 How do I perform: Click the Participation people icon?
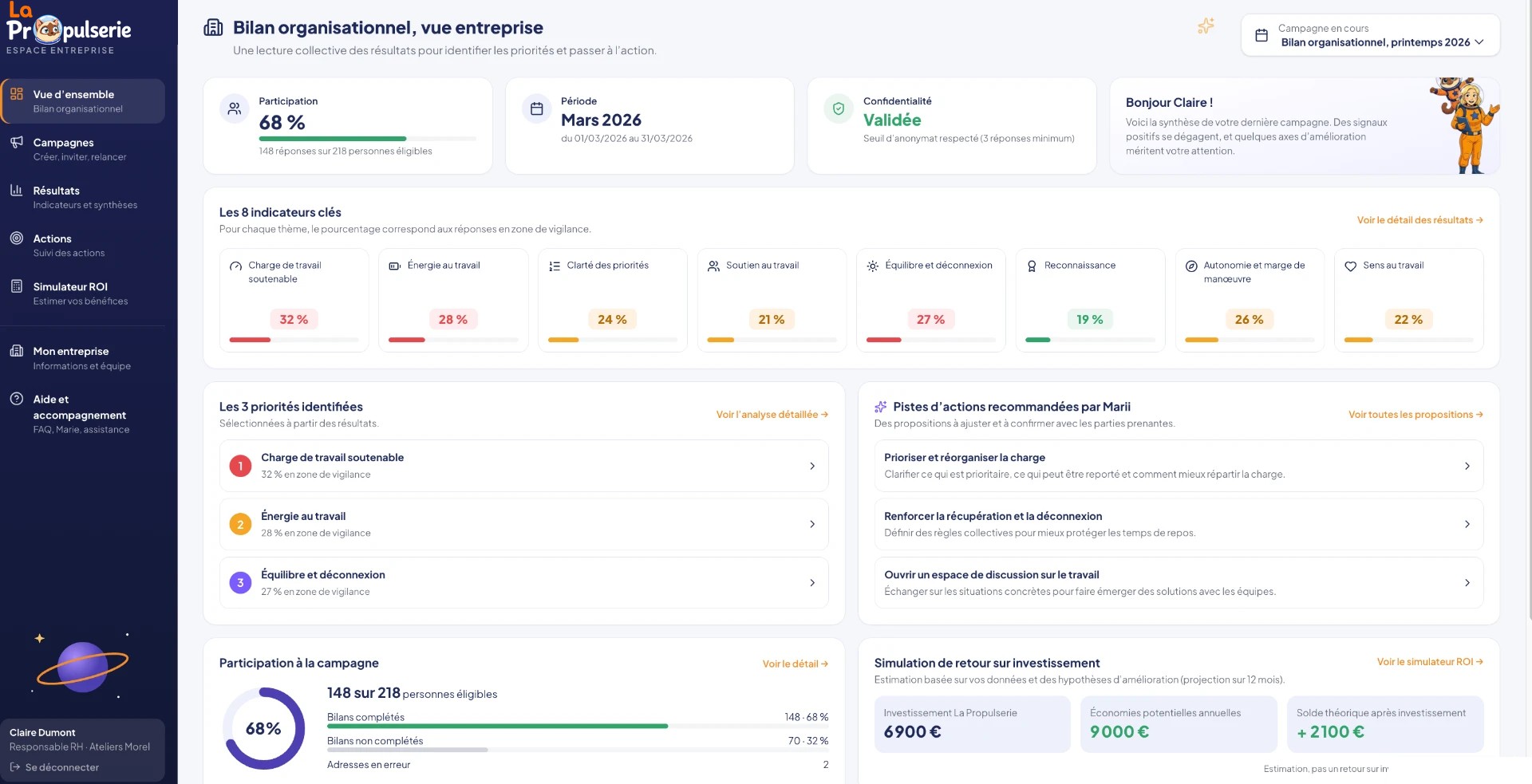click(235, 108)
